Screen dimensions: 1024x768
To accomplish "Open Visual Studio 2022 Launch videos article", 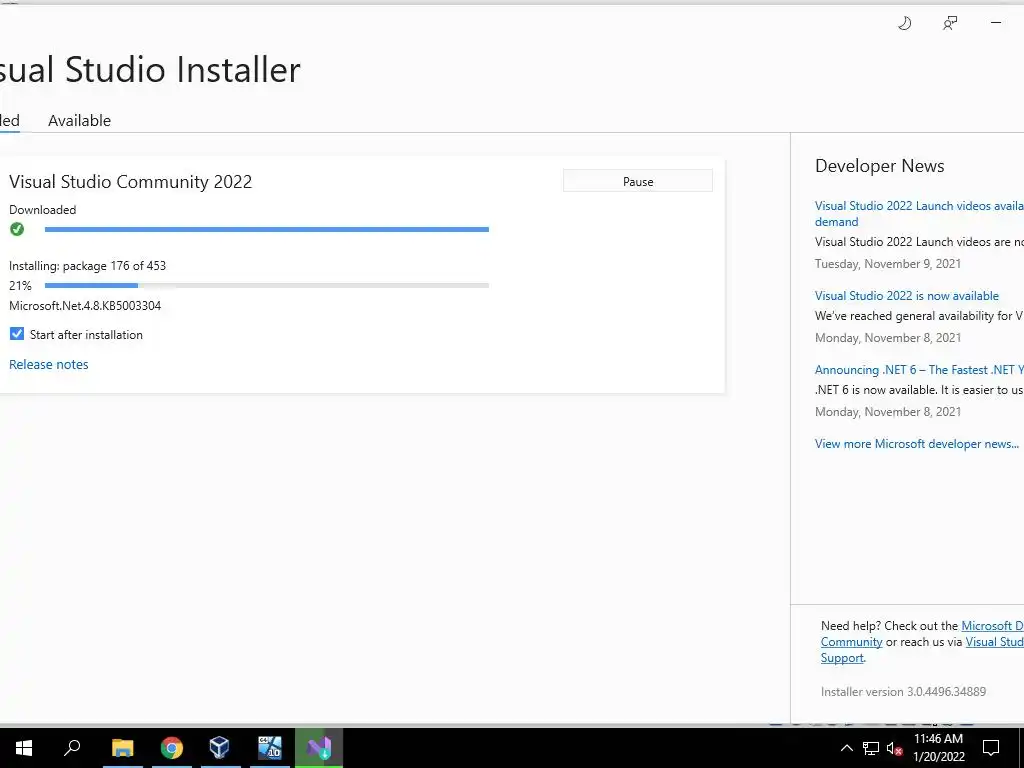I will pyautogui.click(x=919, y=214).
